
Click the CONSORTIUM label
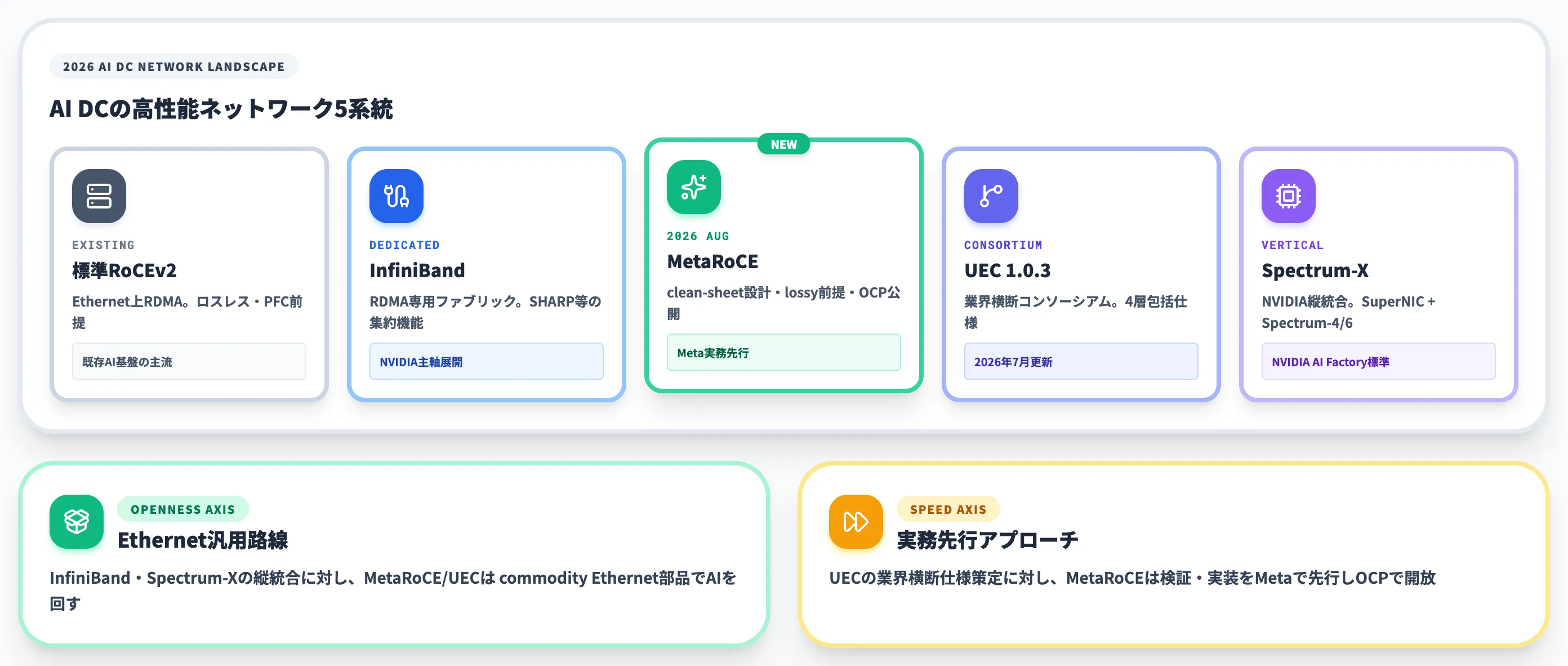(x=1003, y=245)
